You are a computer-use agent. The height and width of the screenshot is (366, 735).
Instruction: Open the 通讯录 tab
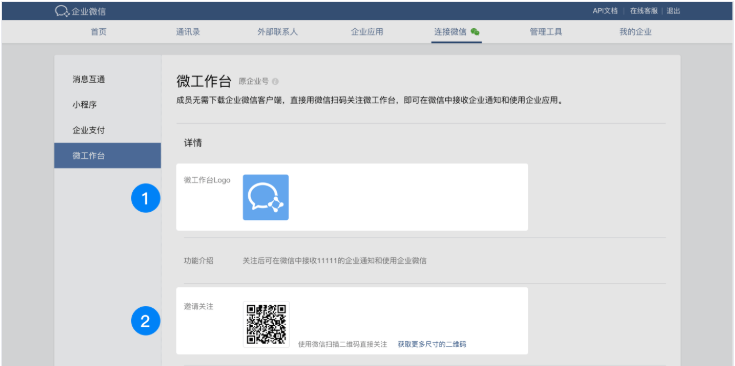188,32
